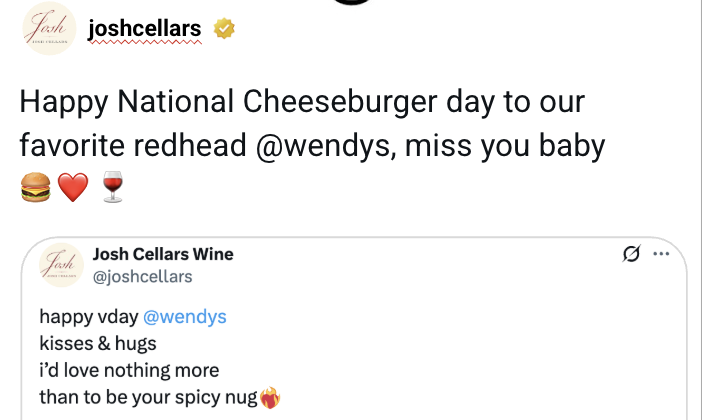Click the cheeseburger emoji
Viewport: 702px width, 420px height.
pyautogui.click(x=35, y=187)
